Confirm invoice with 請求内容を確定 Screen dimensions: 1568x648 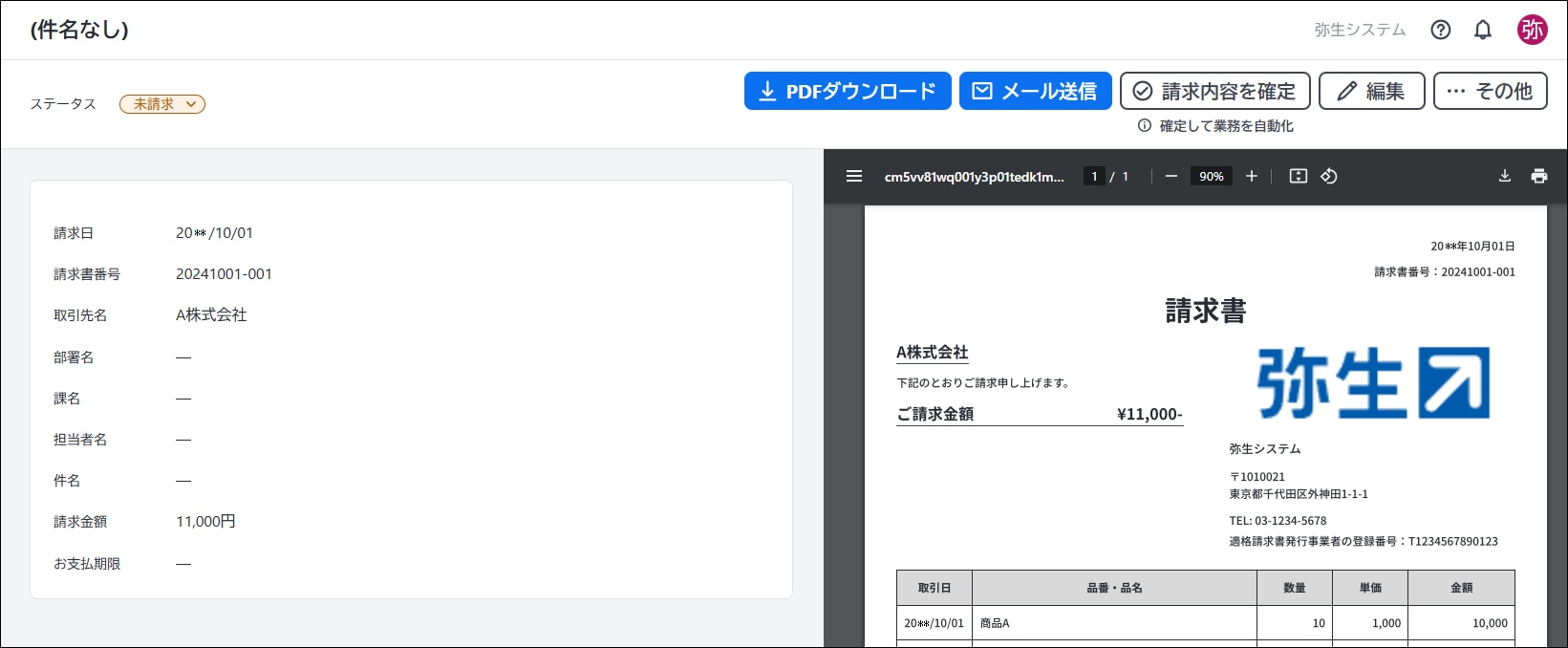click(x=1214, y=91)
